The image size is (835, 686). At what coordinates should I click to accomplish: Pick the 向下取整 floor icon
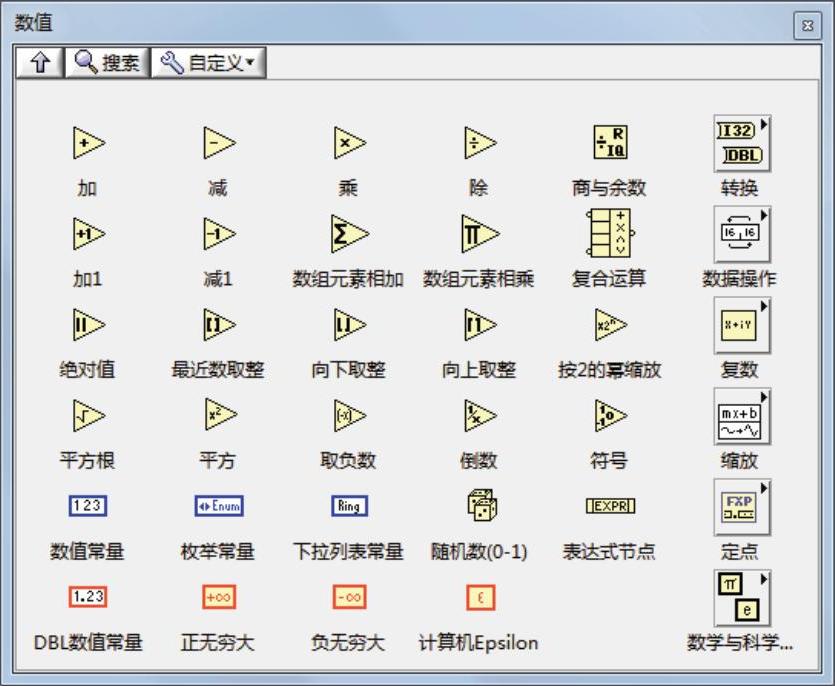click(x=349, y=325)
